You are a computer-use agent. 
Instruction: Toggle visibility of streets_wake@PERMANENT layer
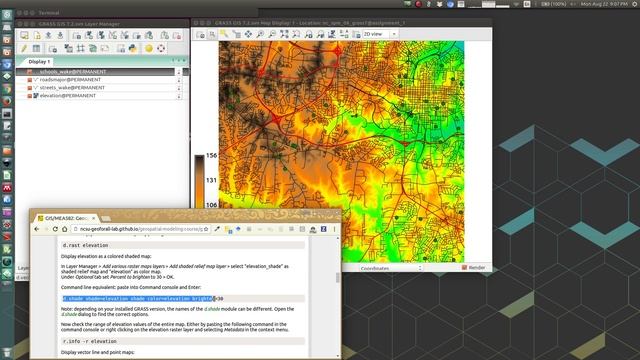click(29, 88)
